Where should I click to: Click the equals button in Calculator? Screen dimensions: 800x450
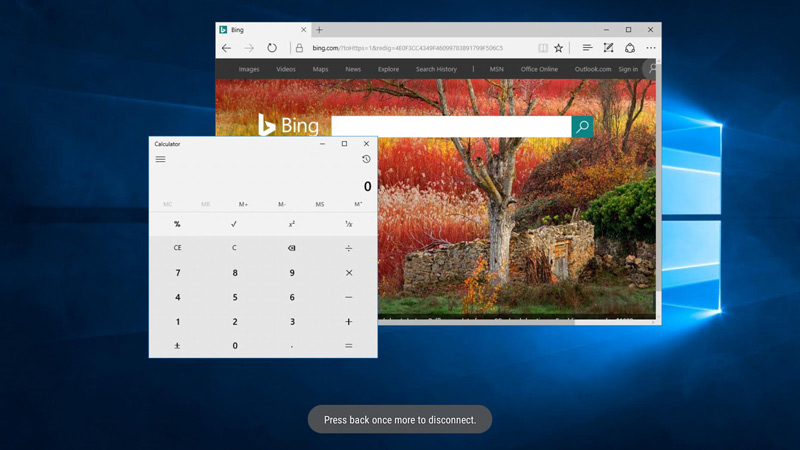[348, 346]
